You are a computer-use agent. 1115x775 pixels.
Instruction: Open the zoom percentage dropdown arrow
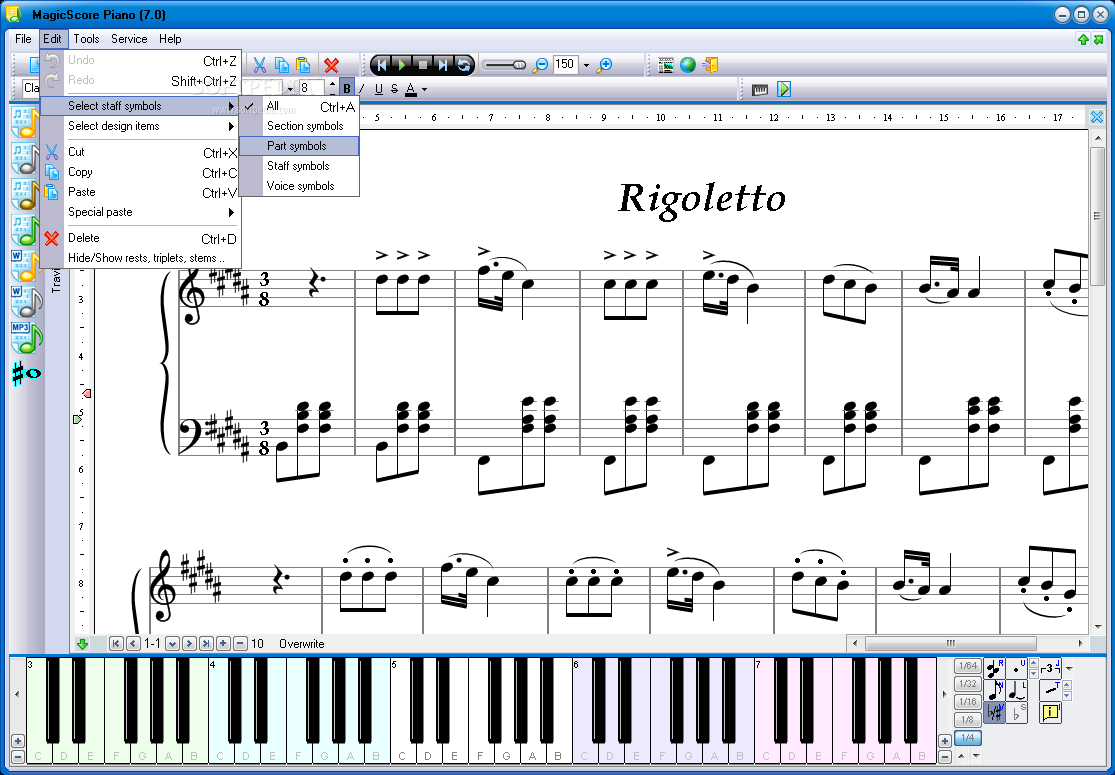pos(587,65)
